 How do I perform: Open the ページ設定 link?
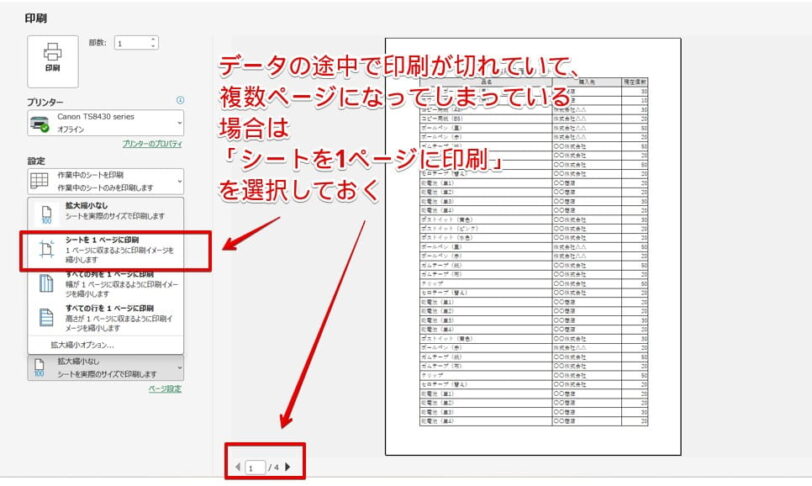(165, 389)
